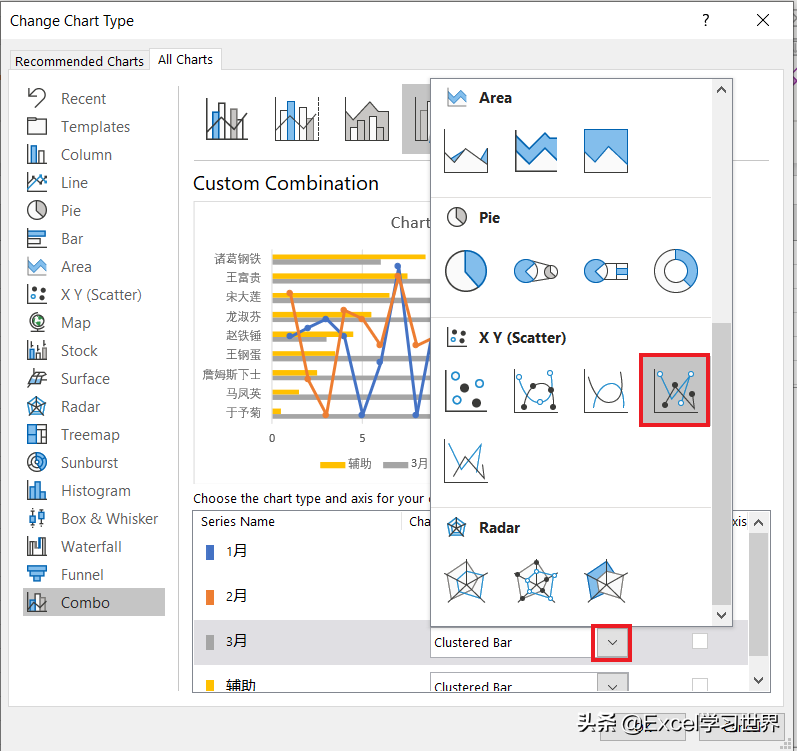Image resolution: width=797 pixels, height=751 pixels.
Task: Open the Recent chart category
Action: click(x=94, y=99)
